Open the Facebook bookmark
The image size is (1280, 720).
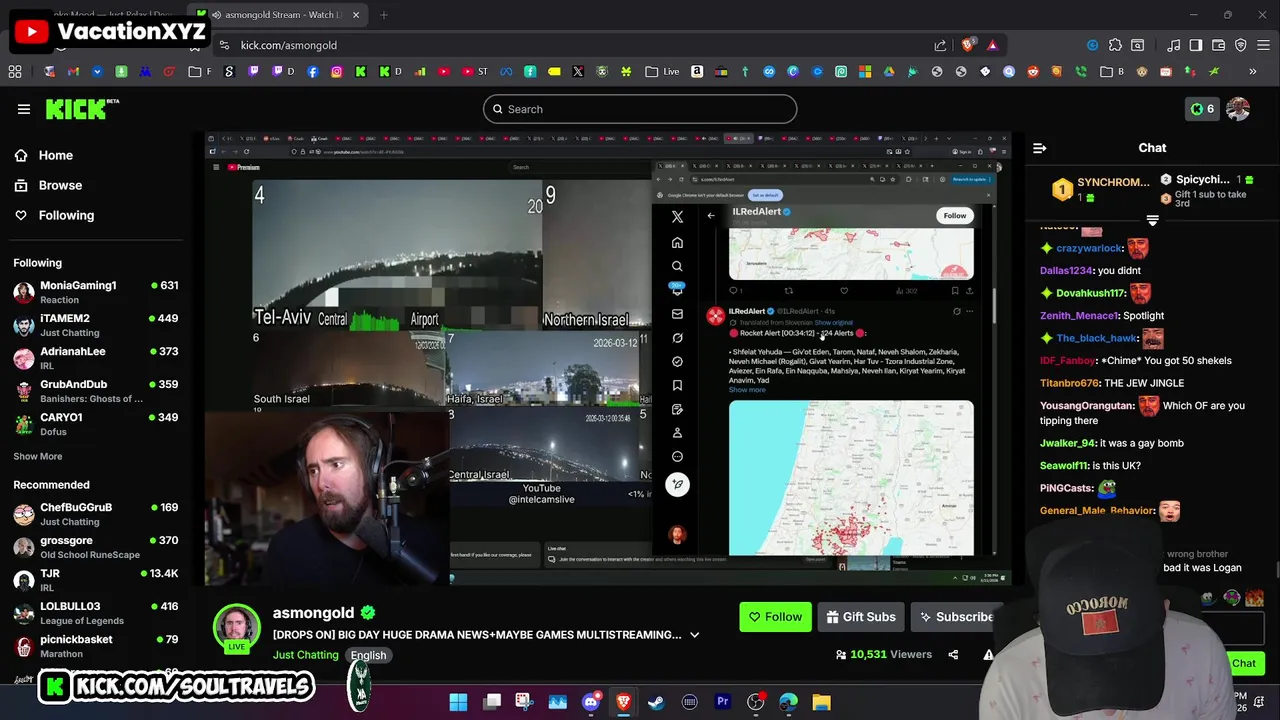313,72
